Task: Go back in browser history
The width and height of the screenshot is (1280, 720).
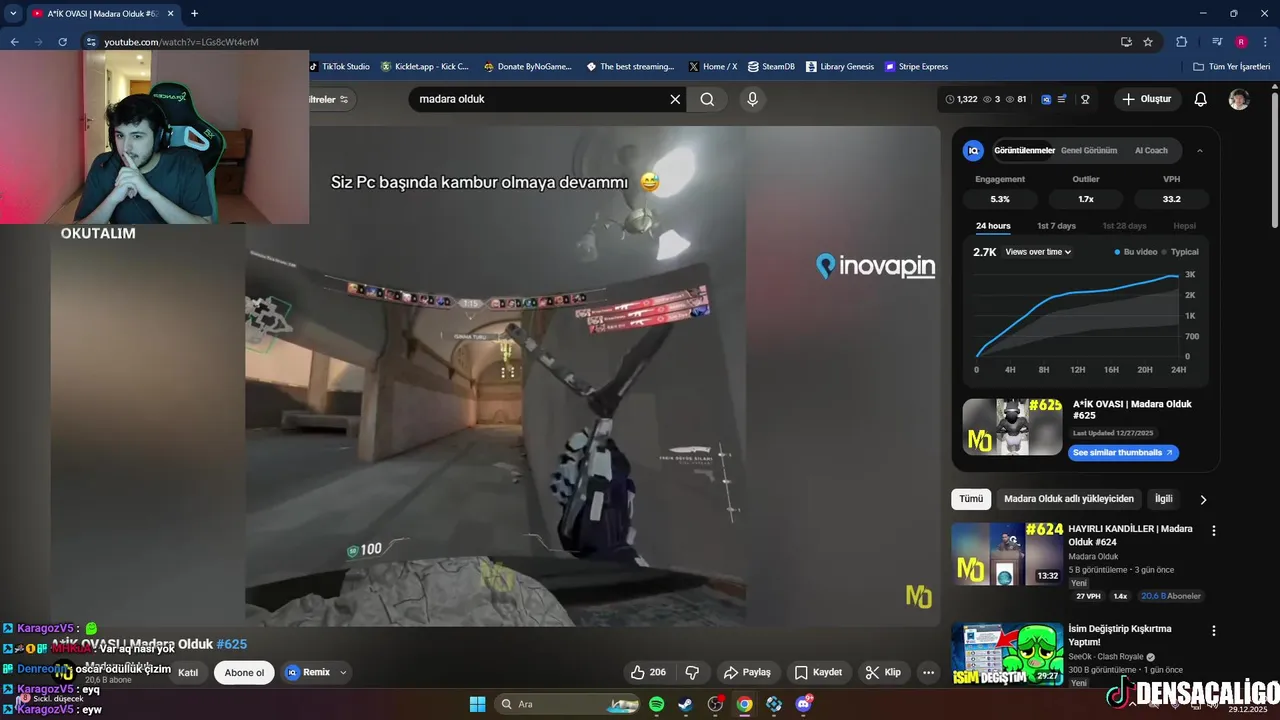Action: click(x=14, y=42)
